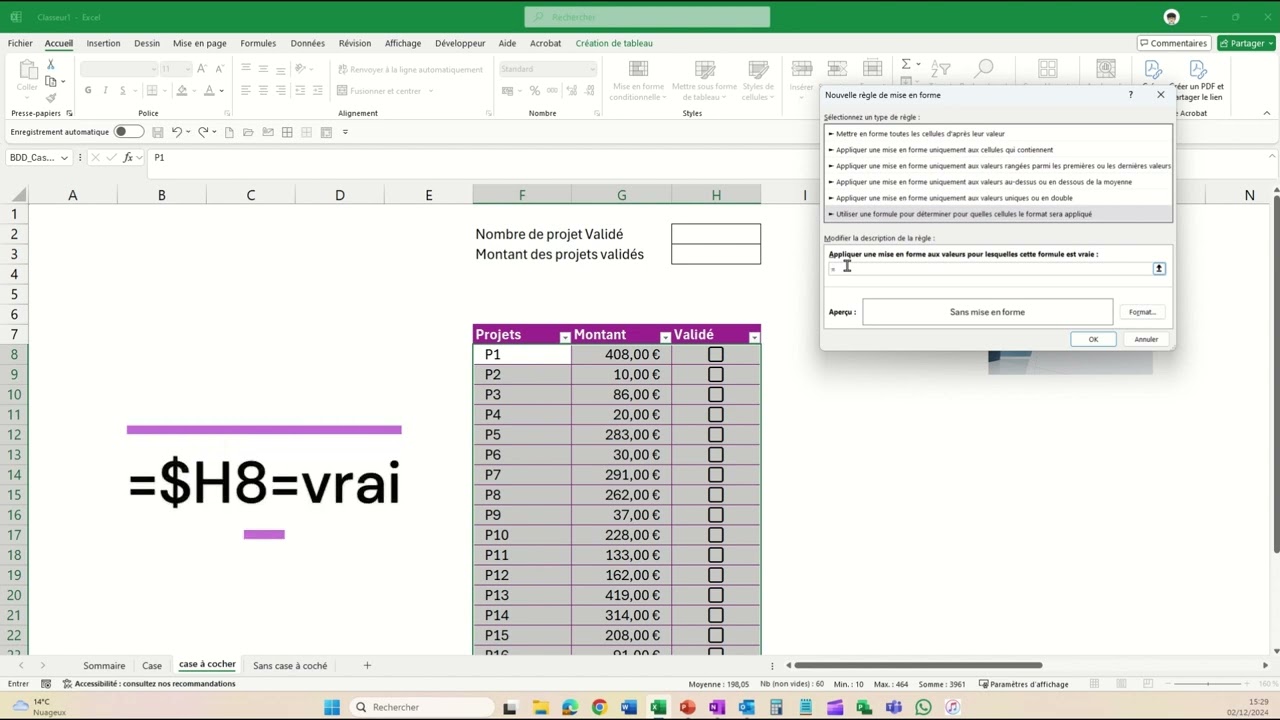
Task: Open the font size dropdown
Action: point(189,69)
